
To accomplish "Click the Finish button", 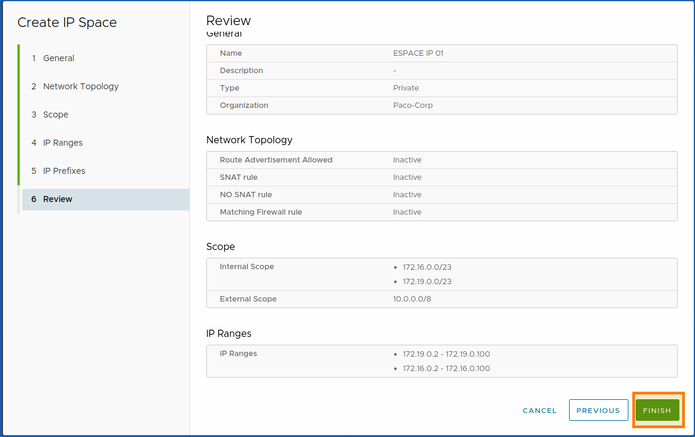I will tap(657, 410).
